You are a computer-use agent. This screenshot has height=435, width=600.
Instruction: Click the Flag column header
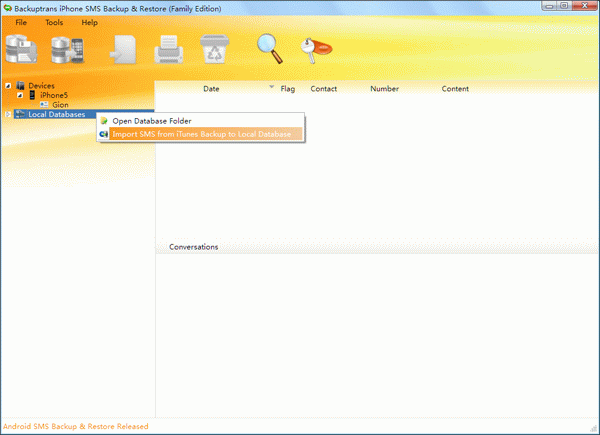tap(288, 89)
